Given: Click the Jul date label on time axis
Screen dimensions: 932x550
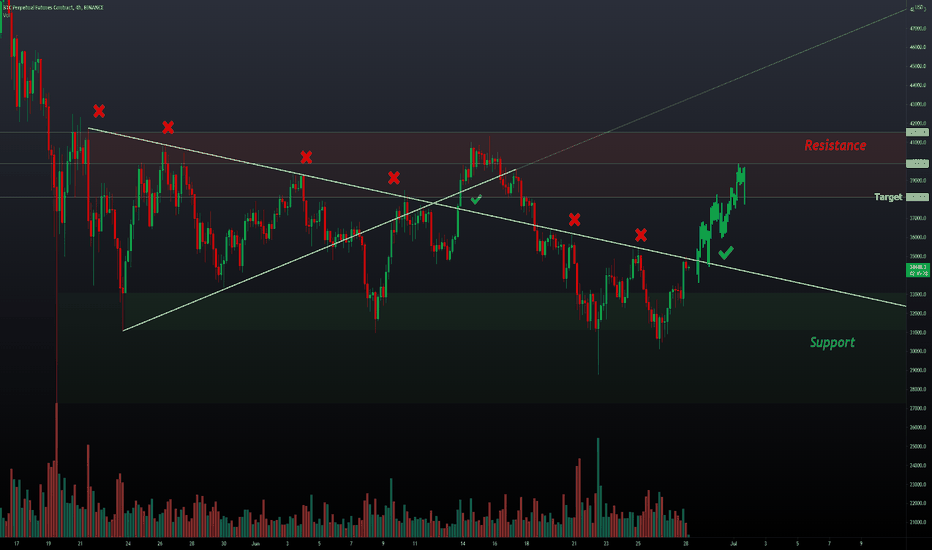Looking at the screenshot, I should (x=733, y=543).
